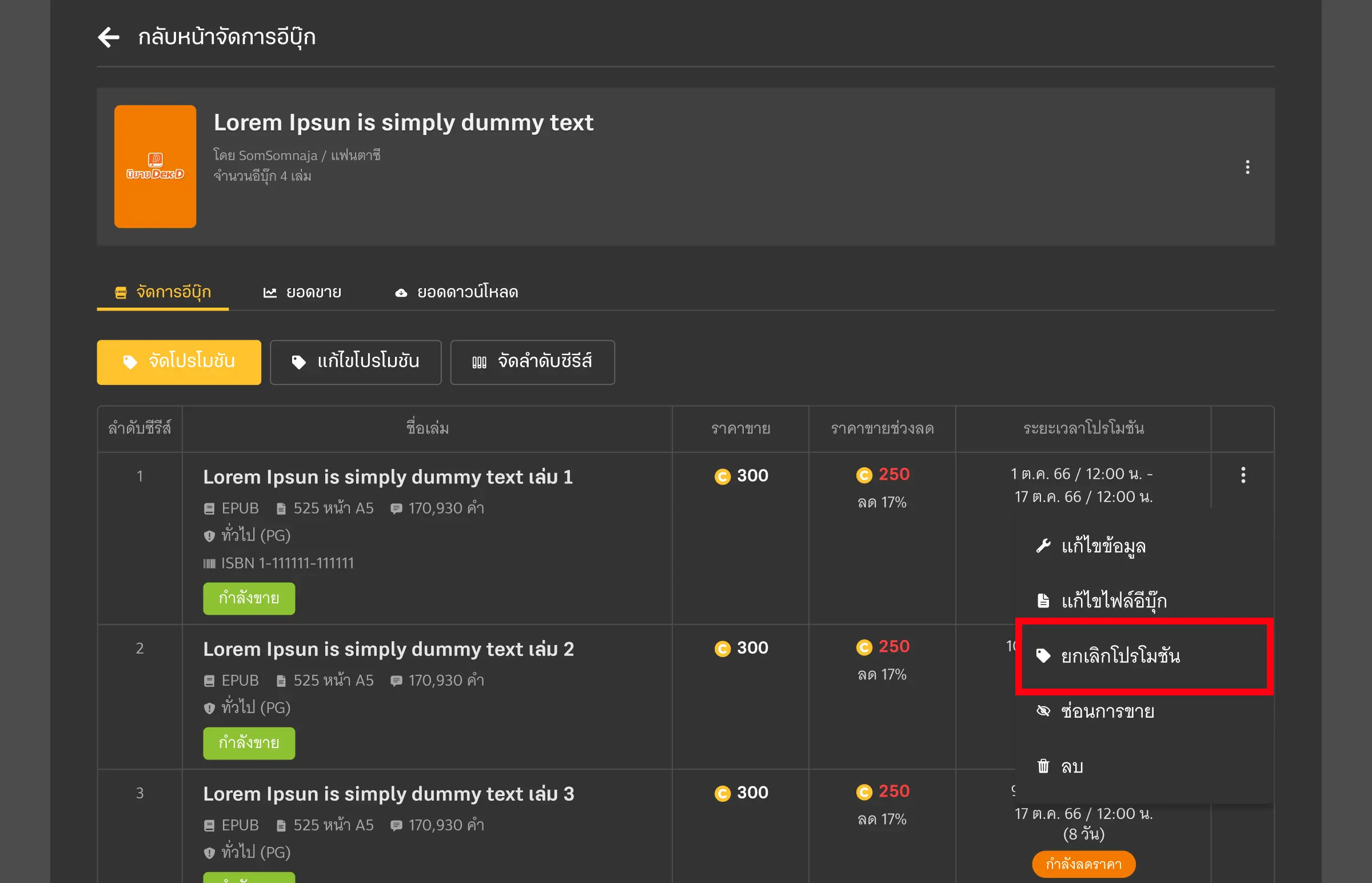Click the e-book icon on จัดการอีบุ๊ก tab
This screenshot has height=883, width=1372.
point(121,293)
